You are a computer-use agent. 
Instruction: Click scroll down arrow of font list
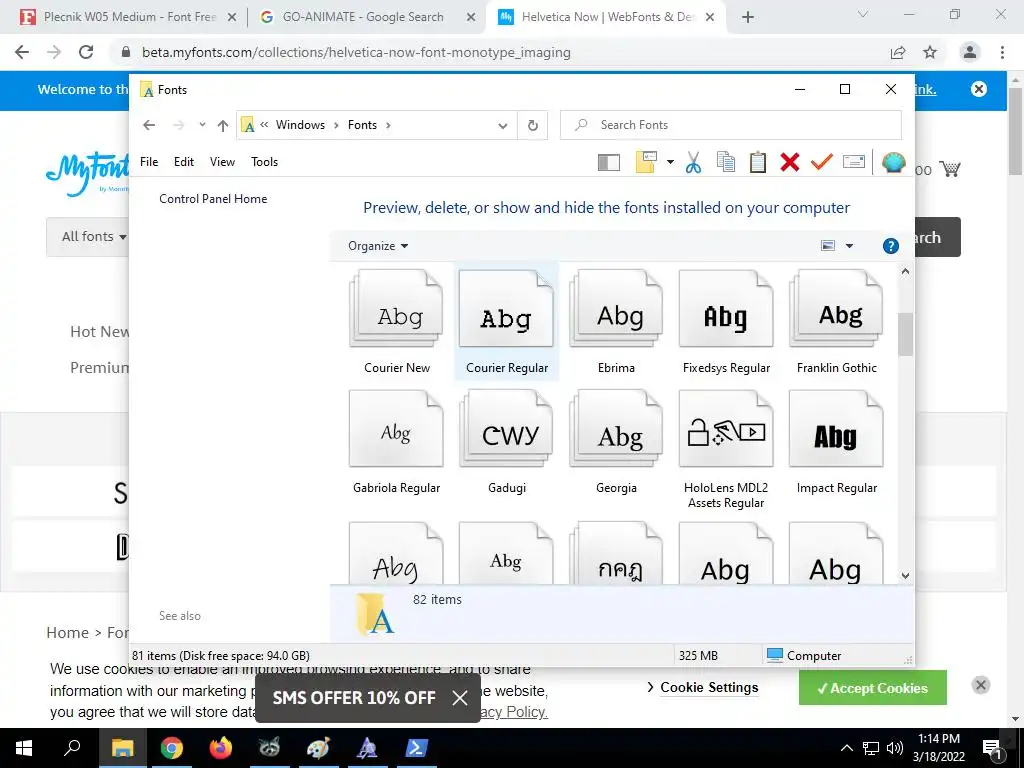(x=905, y=575)
